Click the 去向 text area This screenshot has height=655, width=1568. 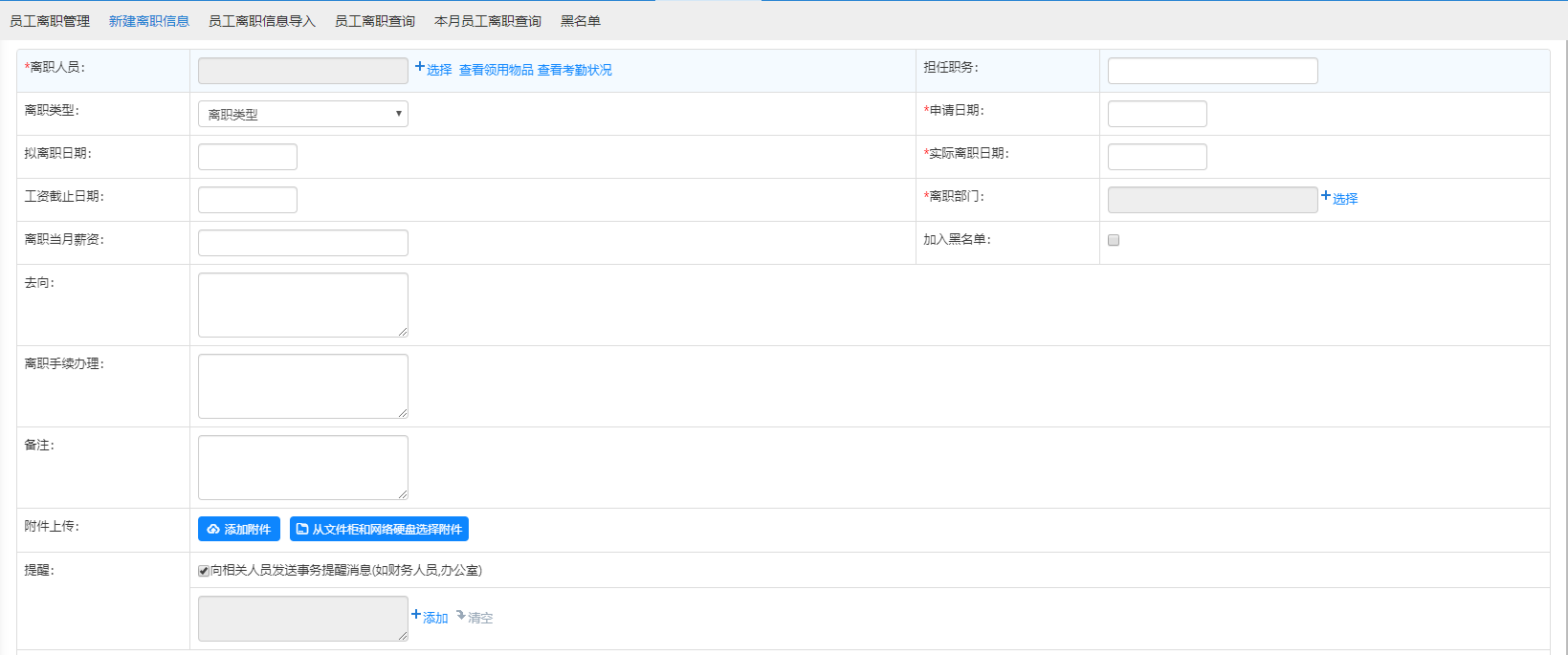pos(302,305)
